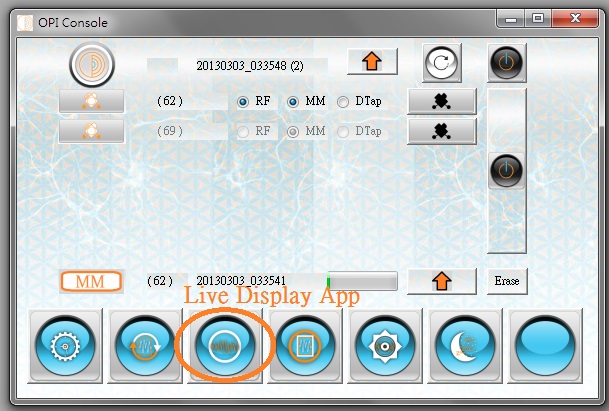The image size is (609, 411).
Task: Click the blank blue round button
Action: pyautogui.click(x=545, y=346)
